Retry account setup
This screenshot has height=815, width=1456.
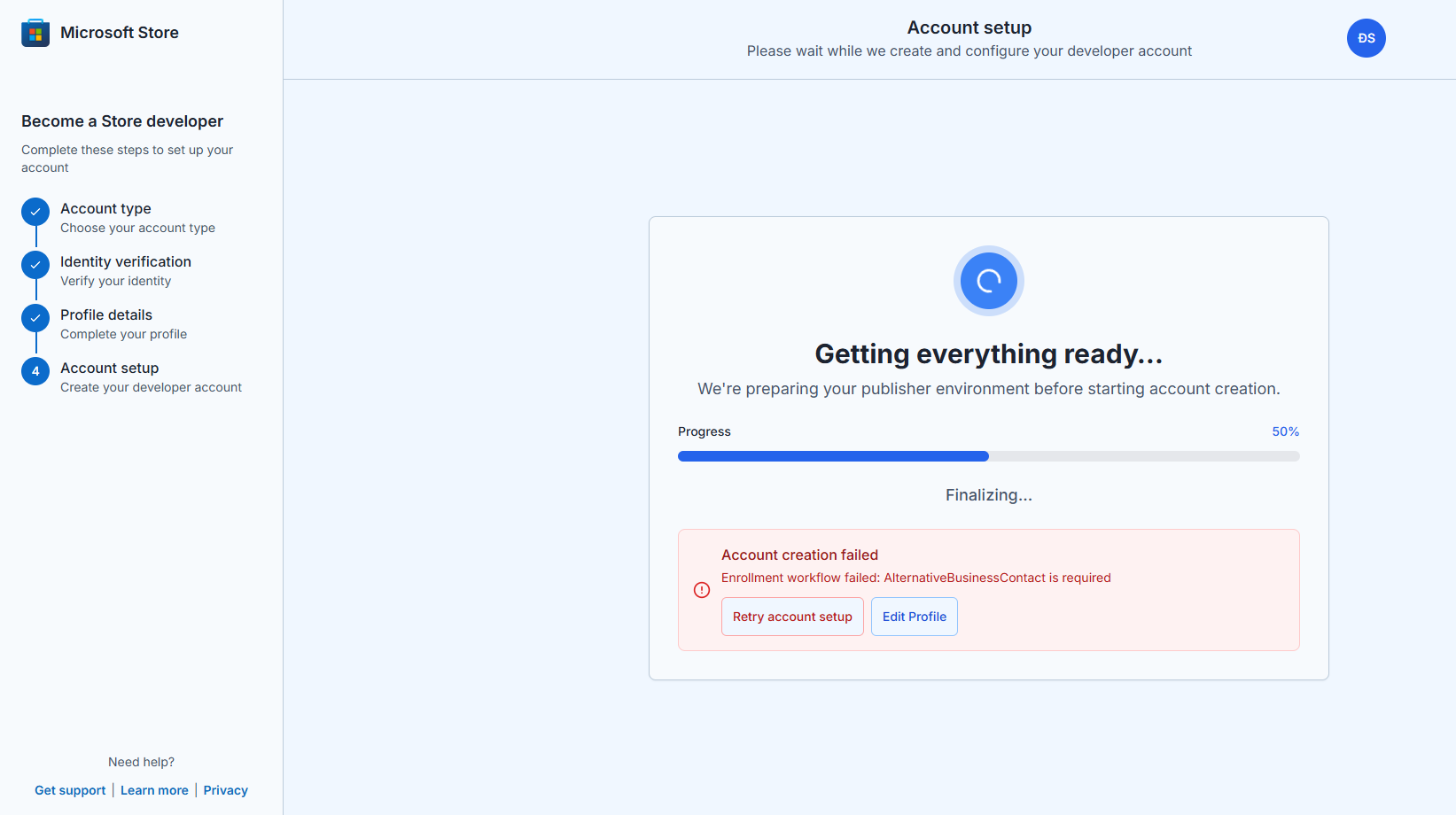tap(792, 617)
